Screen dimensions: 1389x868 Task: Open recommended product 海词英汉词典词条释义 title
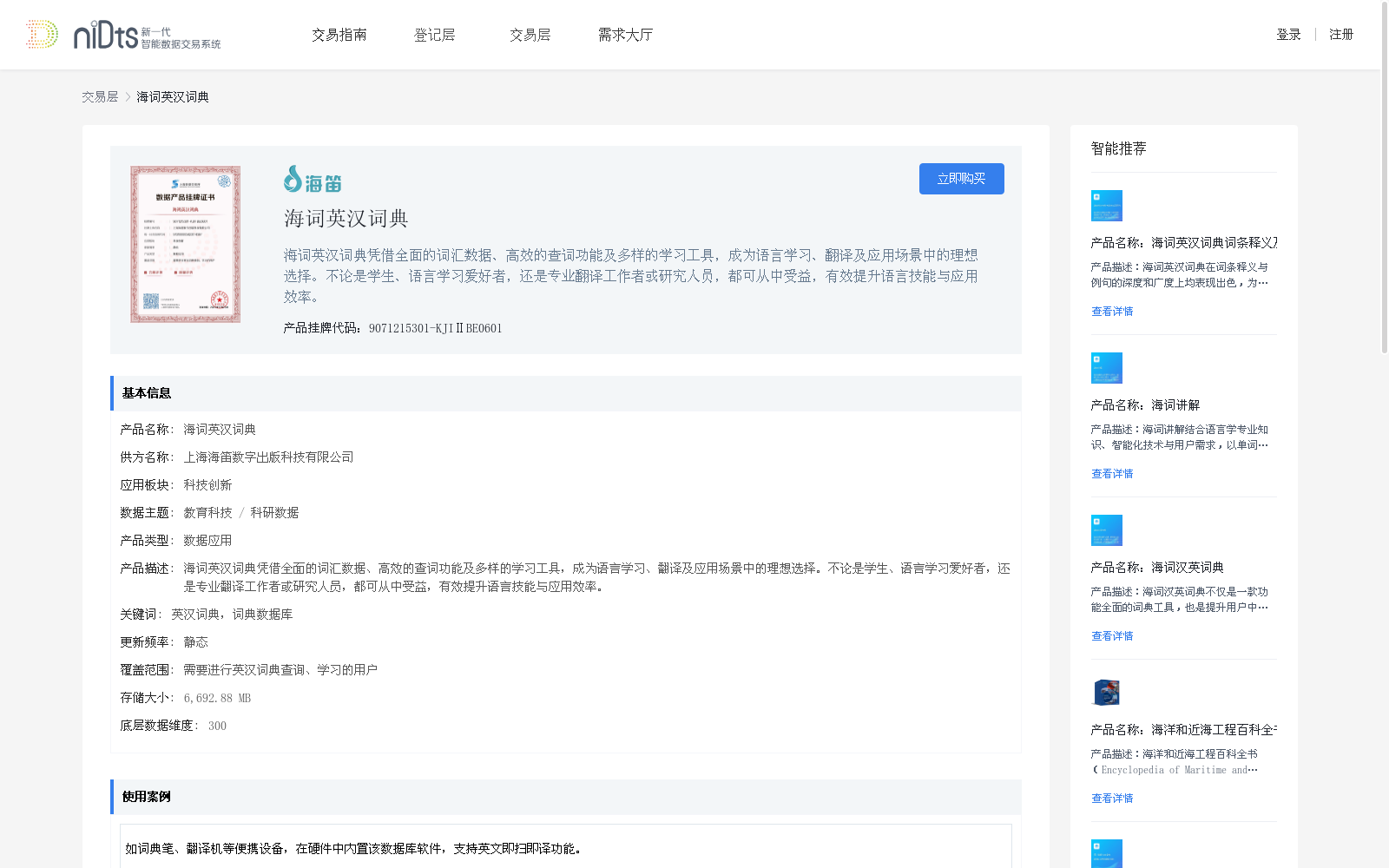point(1184,243)
